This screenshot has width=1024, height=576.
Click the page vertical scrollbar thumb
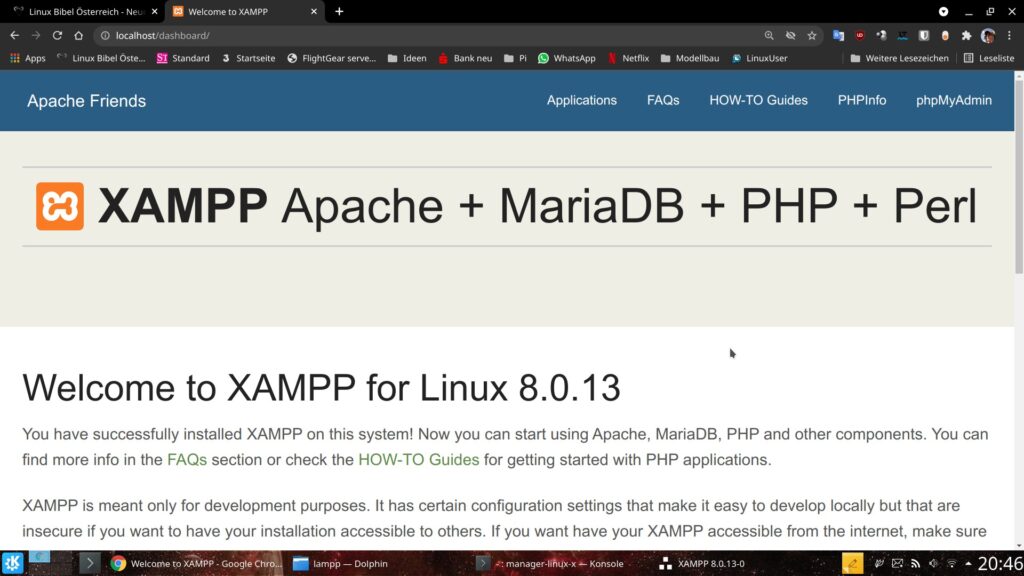point(1019,176)
